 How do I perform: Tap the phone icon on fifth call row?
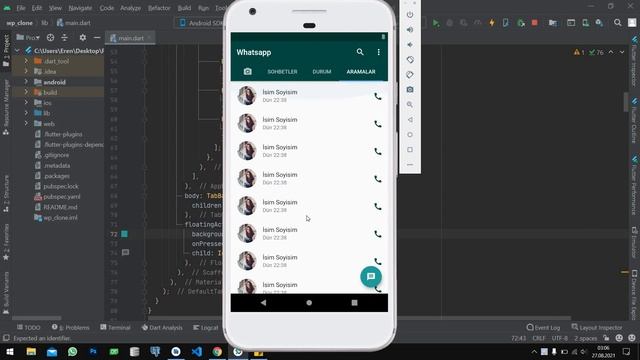378,207
